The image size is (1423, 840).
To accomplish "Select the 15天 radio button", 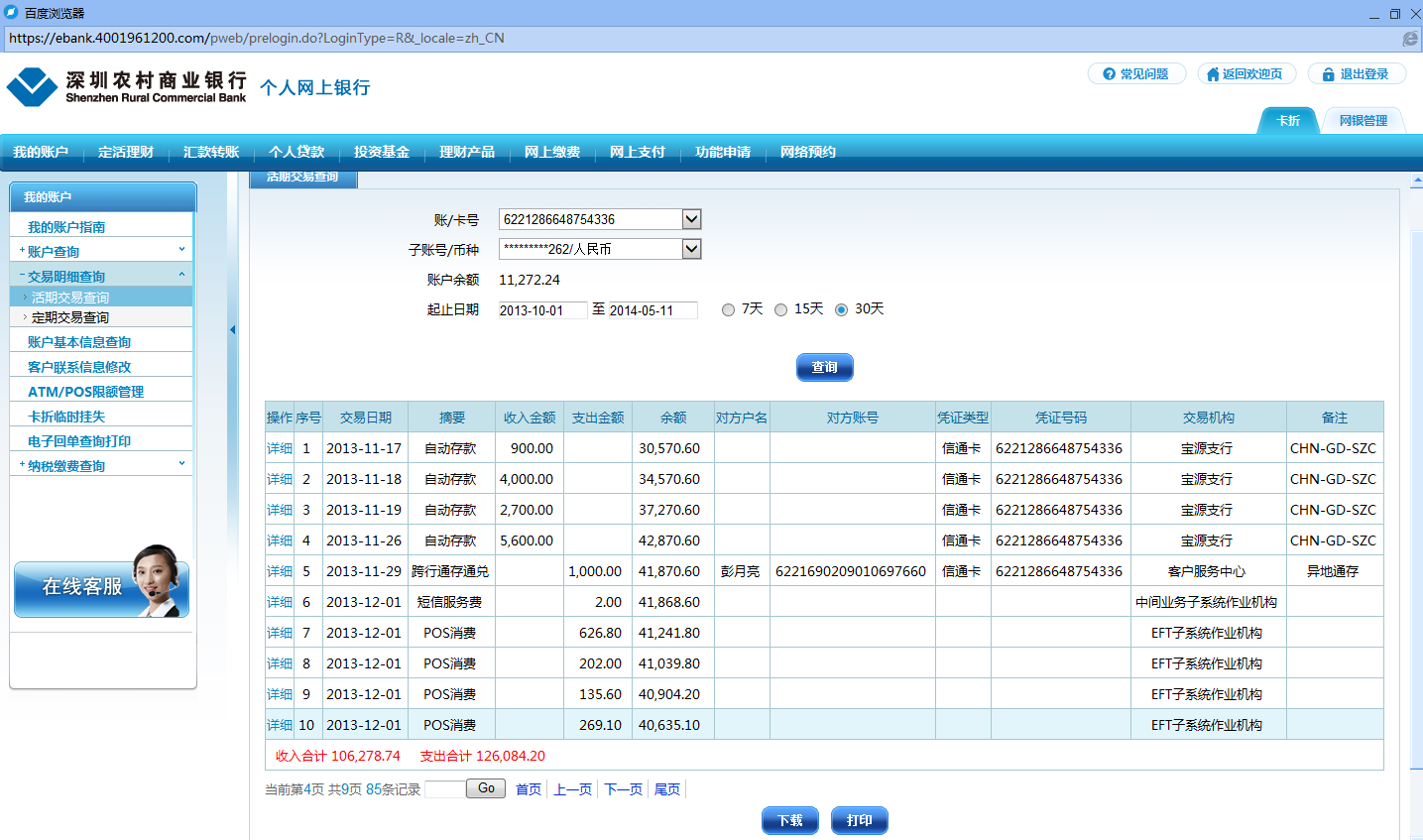I will [x=781, y=309].
